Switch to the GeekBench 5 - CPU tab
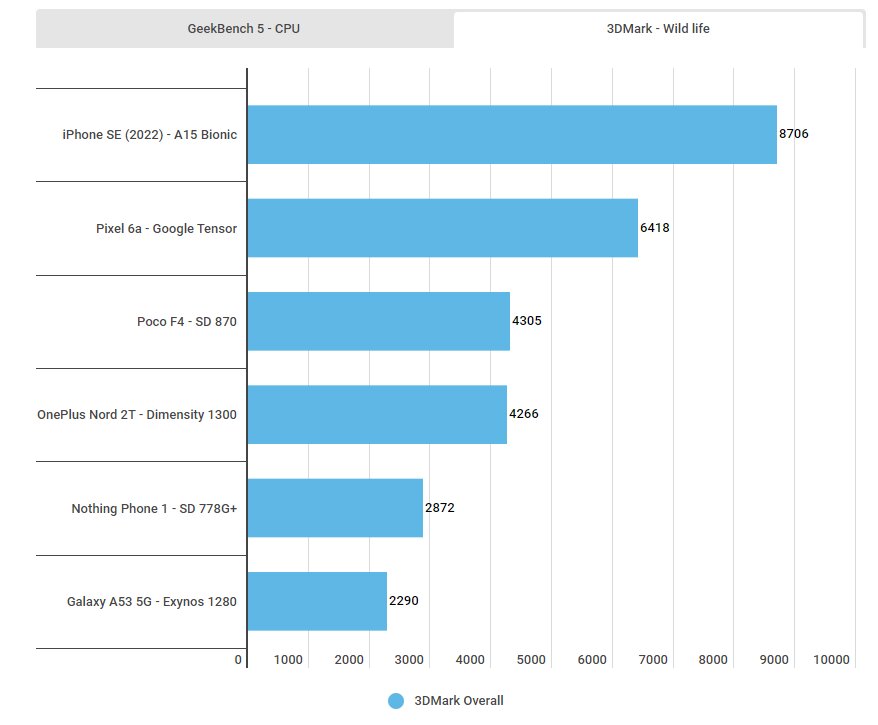This screenshot has height=725, width=878. [244, 29]
